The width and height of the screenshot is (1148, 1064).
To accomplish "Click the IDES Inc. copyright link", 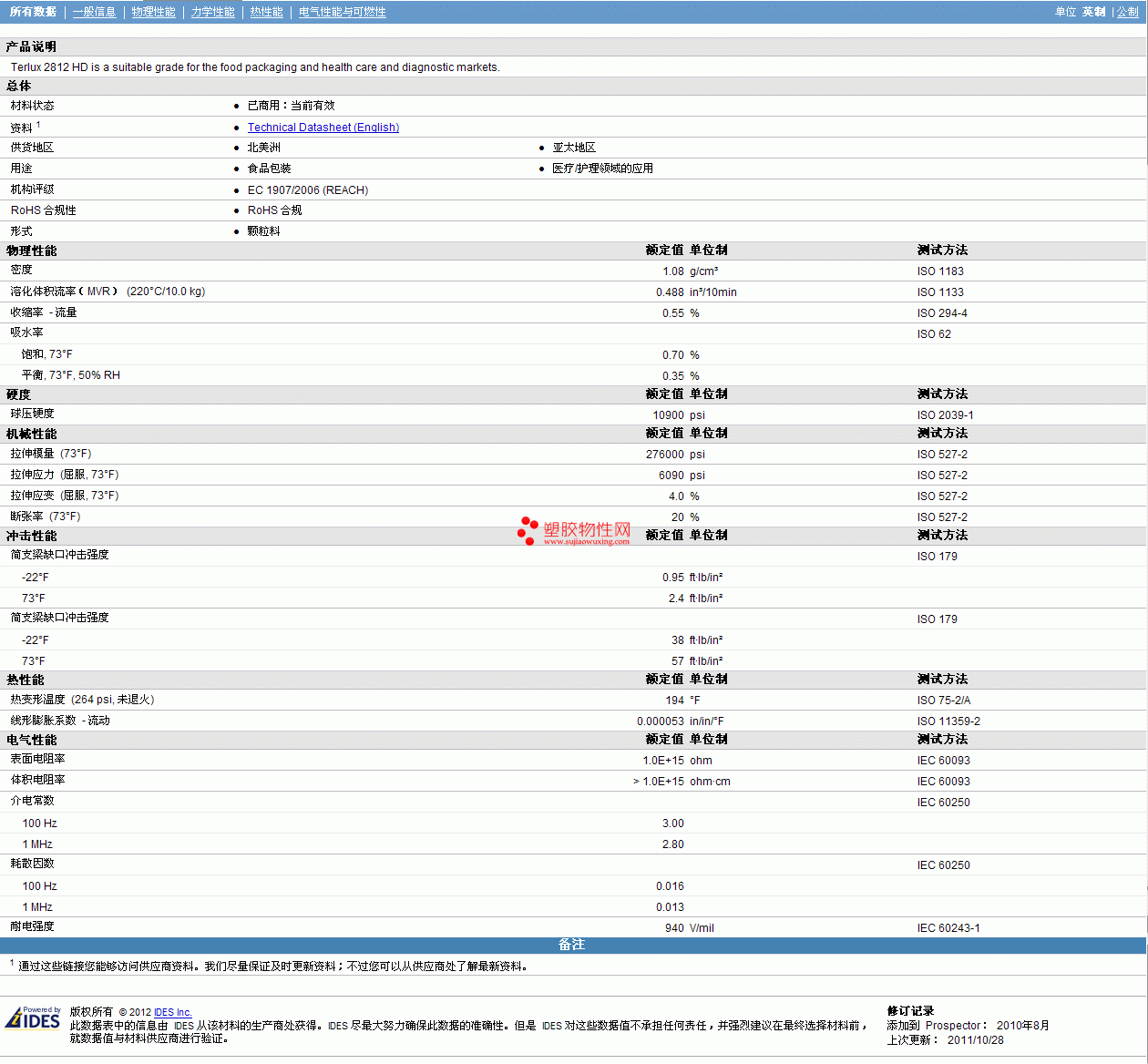I will pyautogui.click(x=173, y=1012).
